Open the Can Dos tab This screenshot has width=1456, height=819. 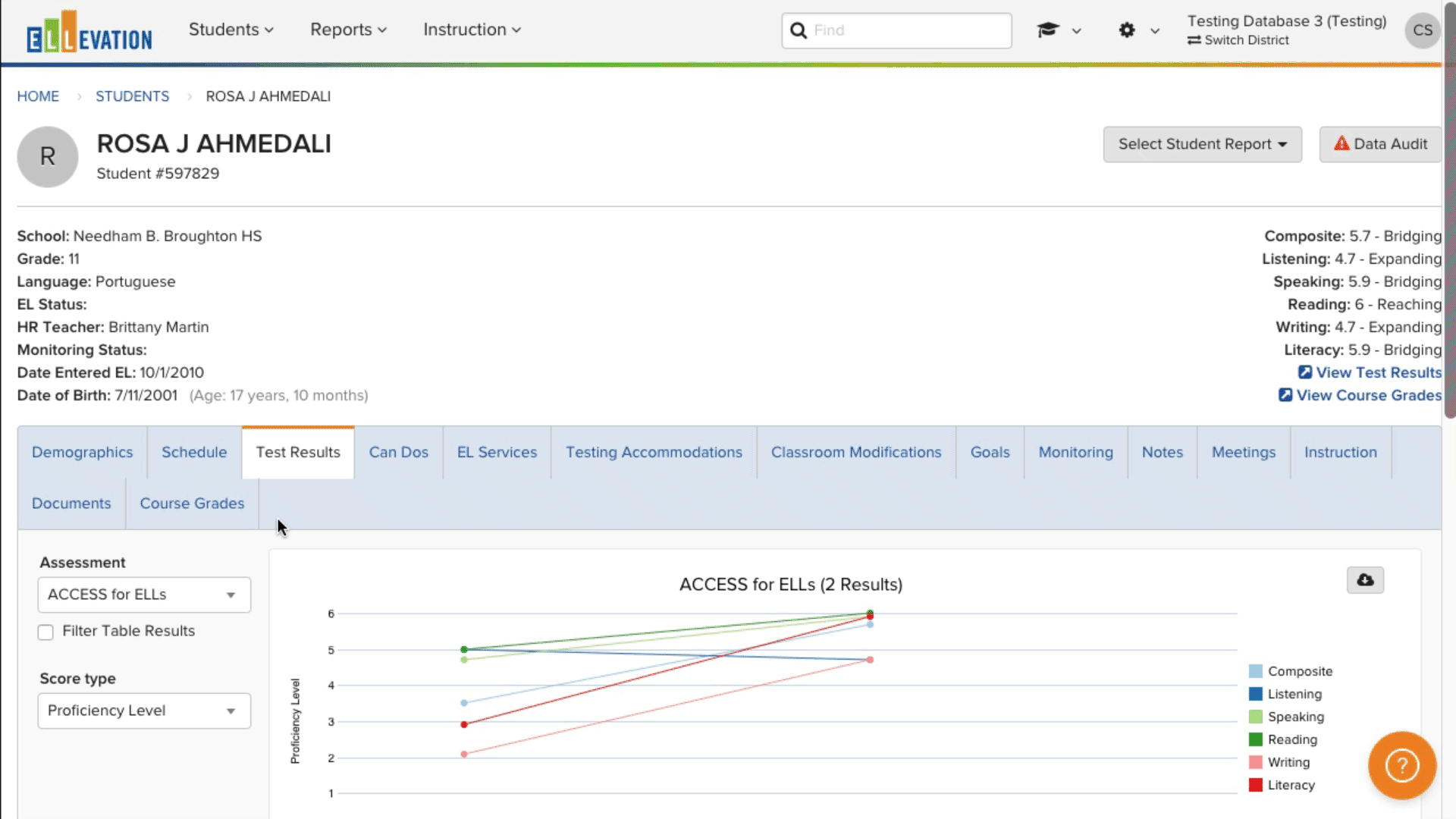[x=399, y=452]
